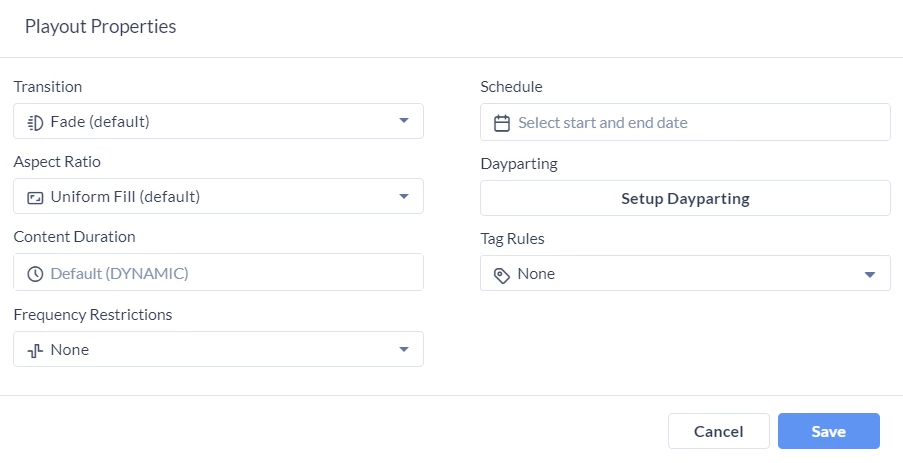Open the Tag Rules dropdown arrow
This screenshot has width=903, height=463.
[x=870, y=275]
